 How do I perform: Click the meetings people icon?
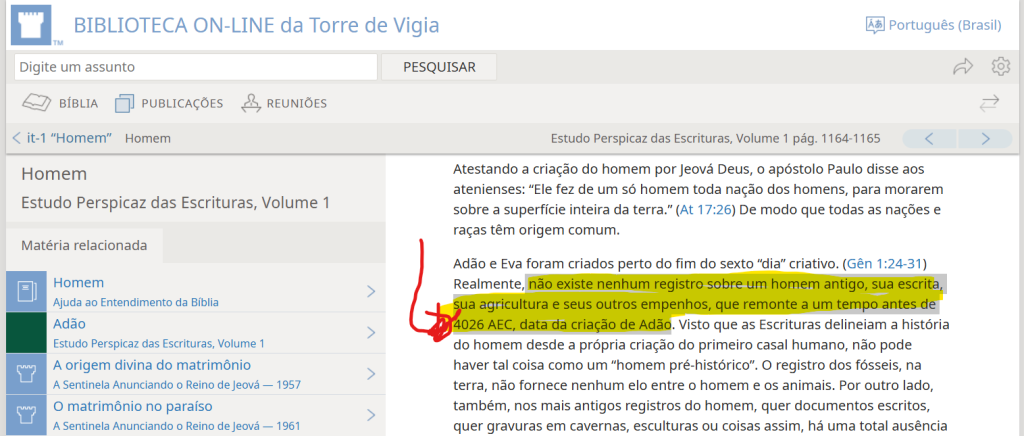(x=250, y=103)
